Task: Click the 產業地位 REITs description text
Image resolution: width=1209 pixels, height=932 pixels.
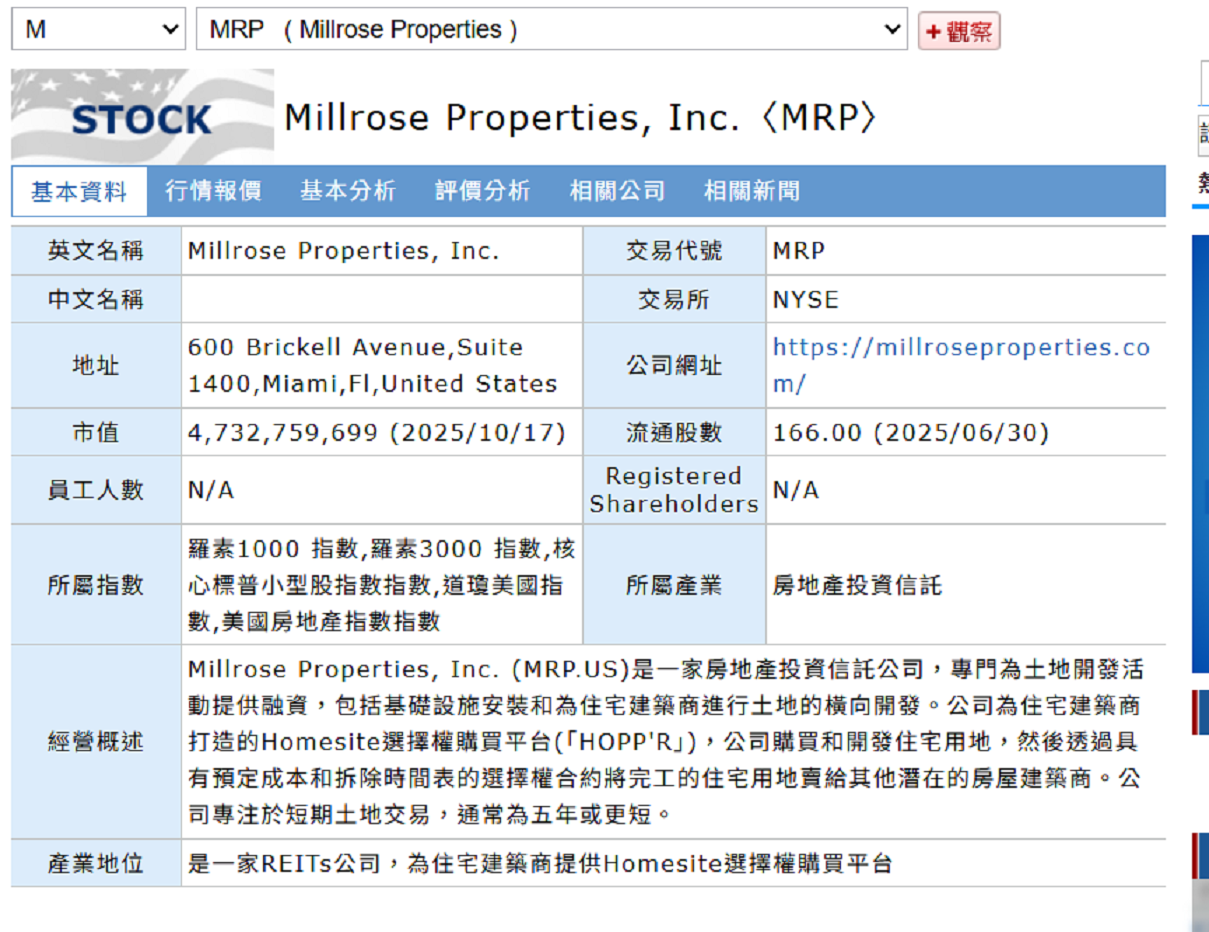Action: 540,863
